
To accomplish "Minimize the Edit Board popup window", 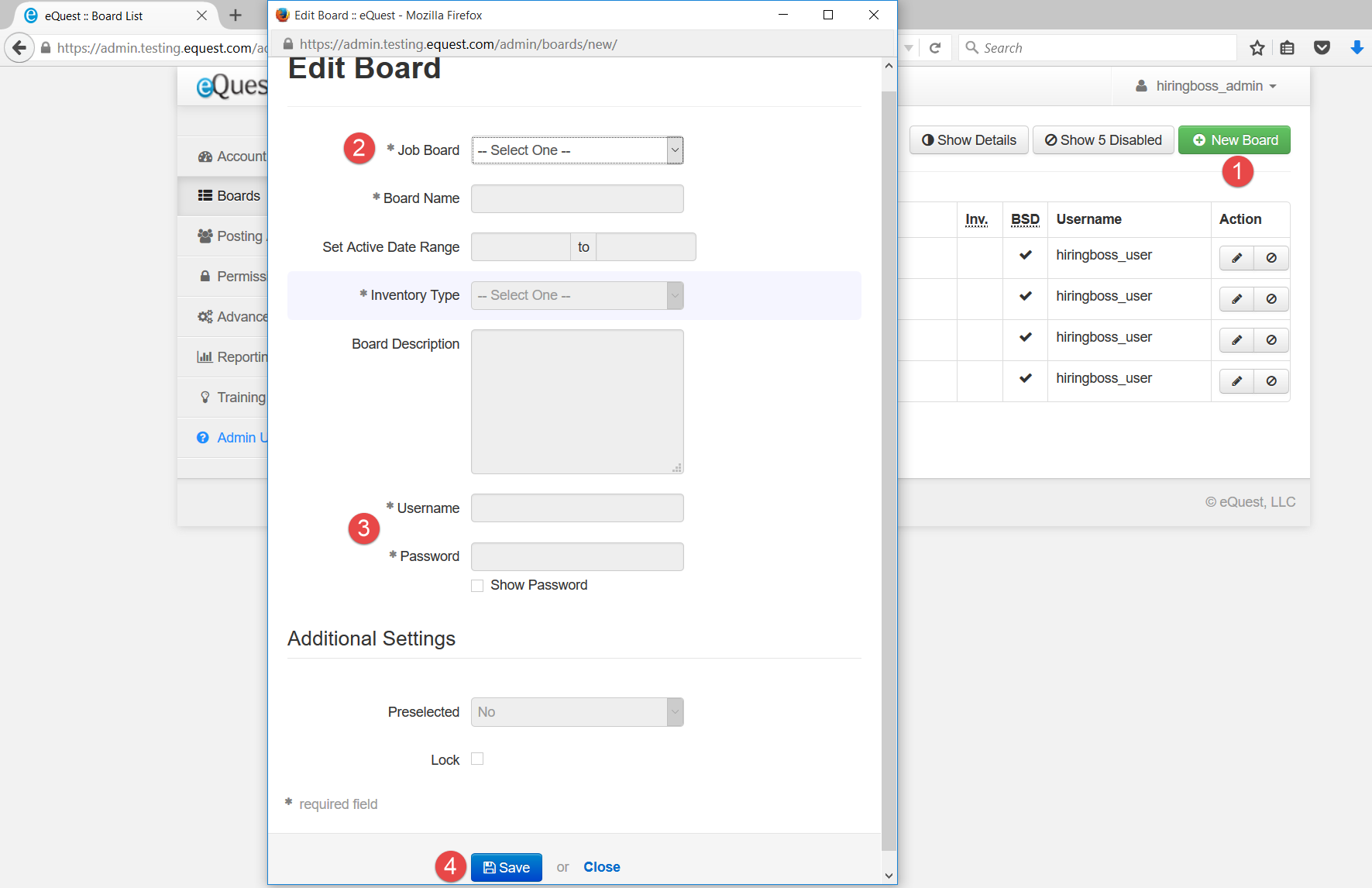I will [x=783, y=15].
